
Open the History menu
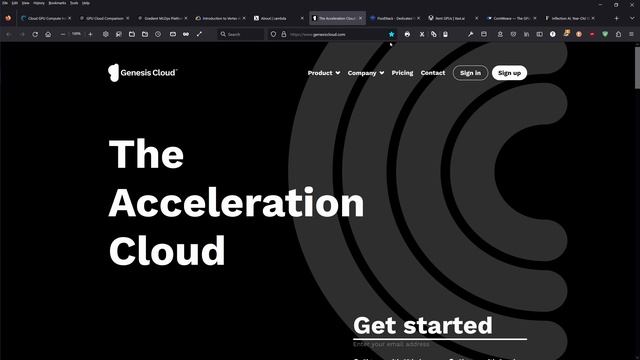[x=39, y=3]
